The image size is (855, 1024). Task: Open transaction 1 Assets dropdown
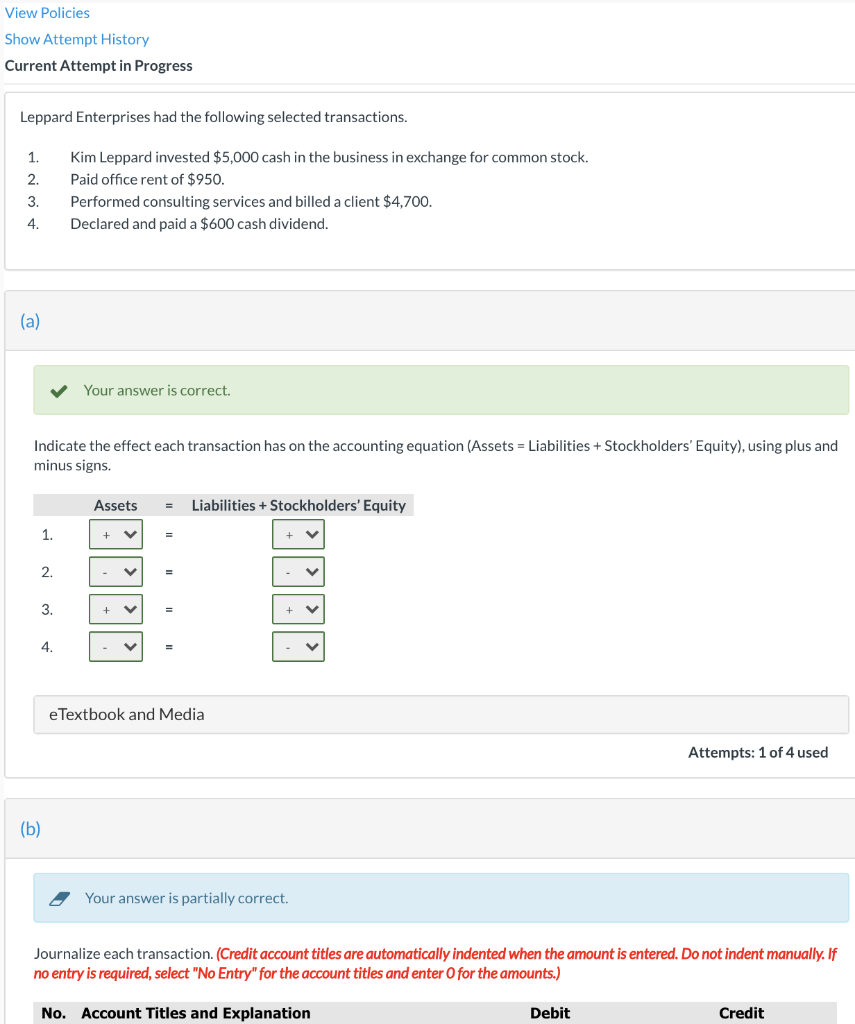coord(115,534)
